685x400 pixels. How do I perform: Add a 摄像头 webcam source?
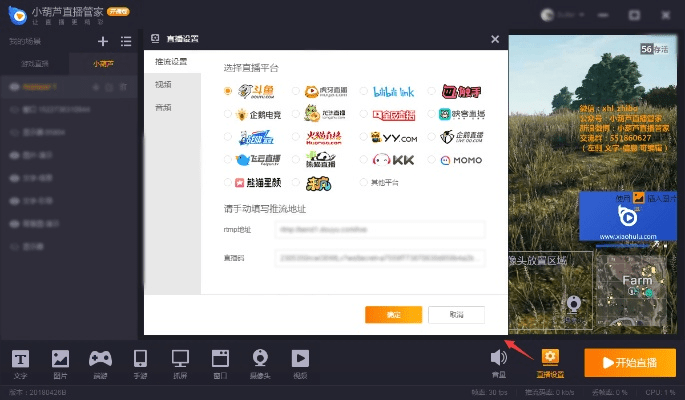click(x=260, y=364)
